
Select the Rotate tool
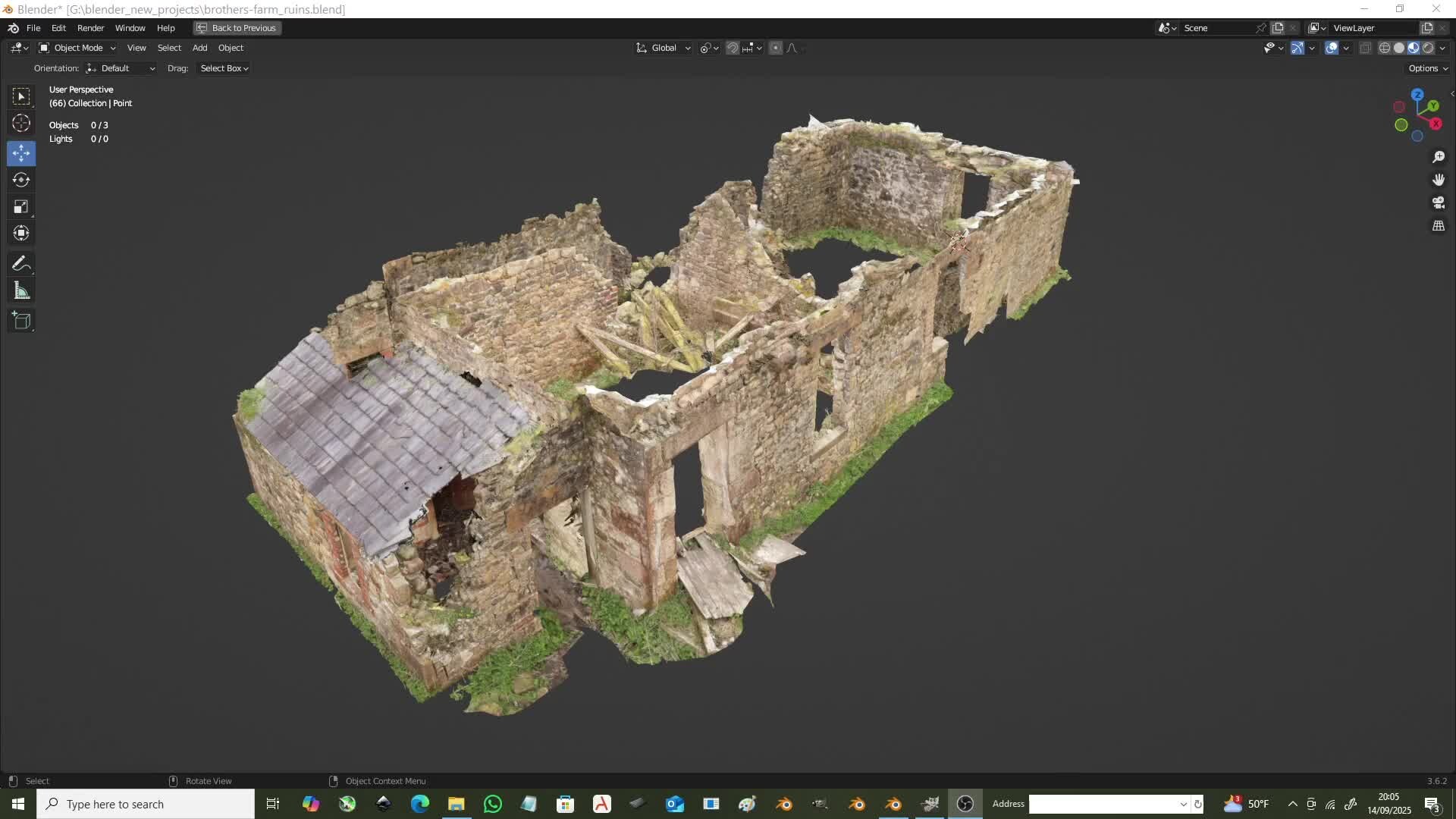click(21, 180)
